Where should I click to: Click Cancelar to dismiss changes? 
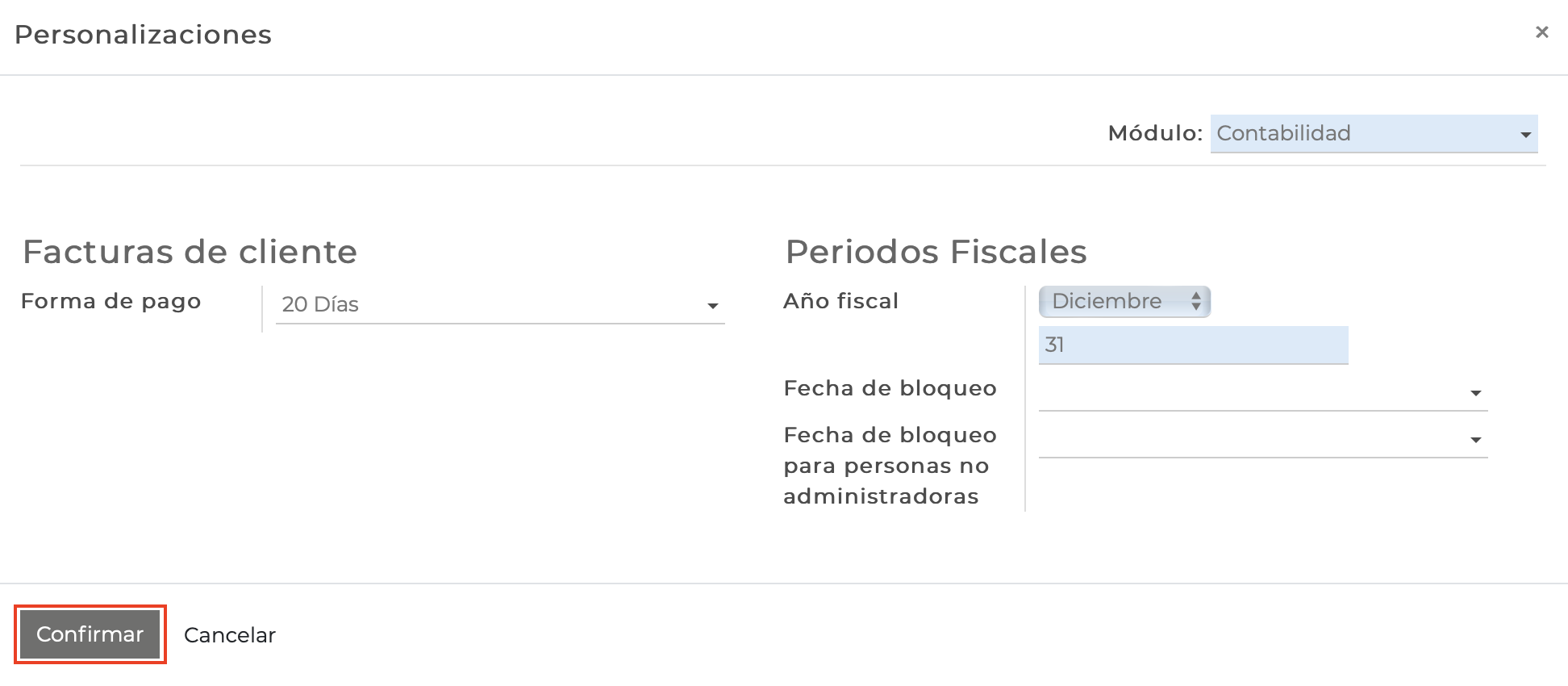229,635
